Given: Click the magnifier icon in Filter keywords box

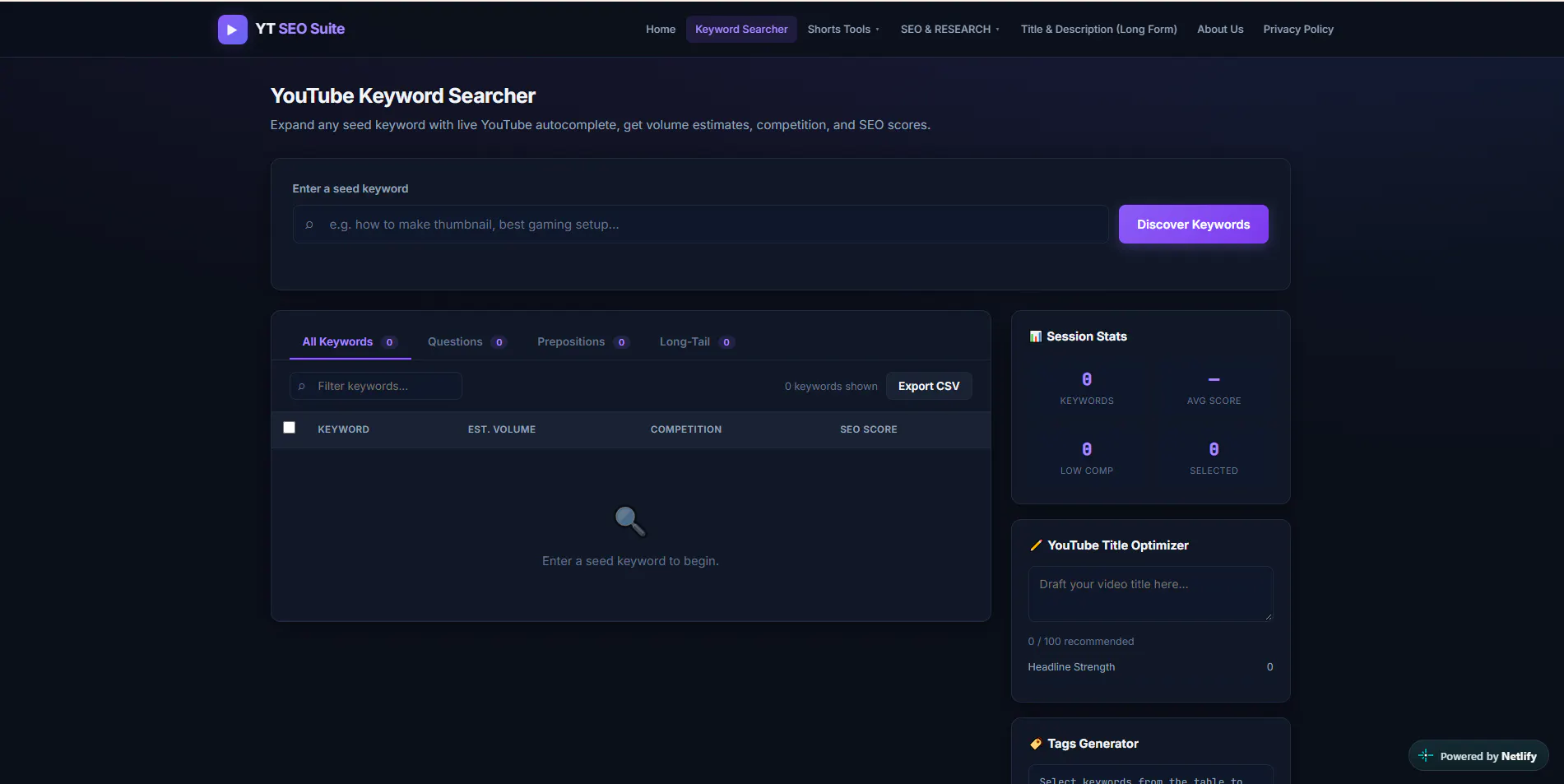Looking at the screenshot, I should (x=302, y=386).
